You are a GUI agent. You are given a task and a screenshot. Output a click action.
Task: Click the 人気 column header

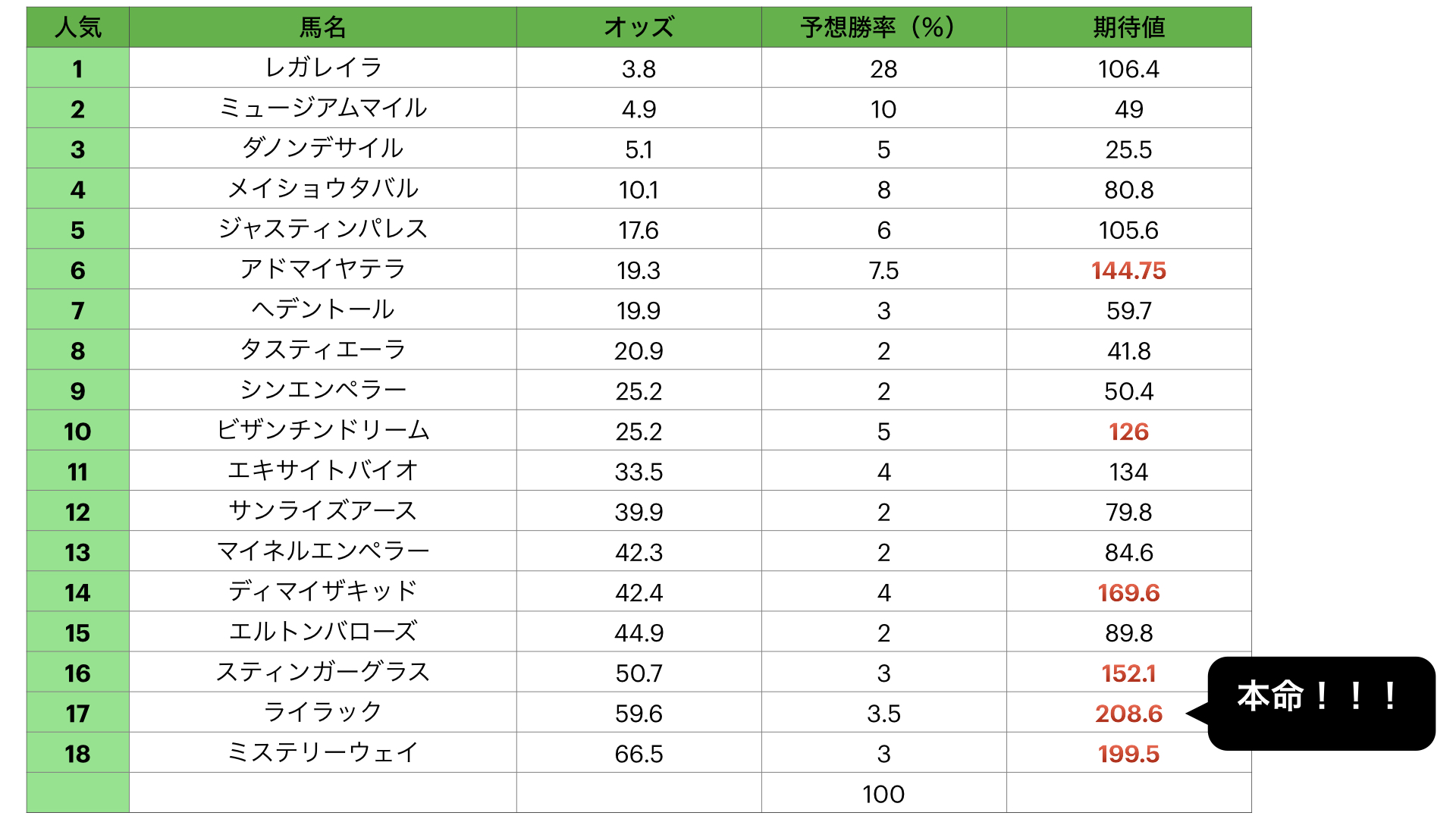[x=77, y=27]
